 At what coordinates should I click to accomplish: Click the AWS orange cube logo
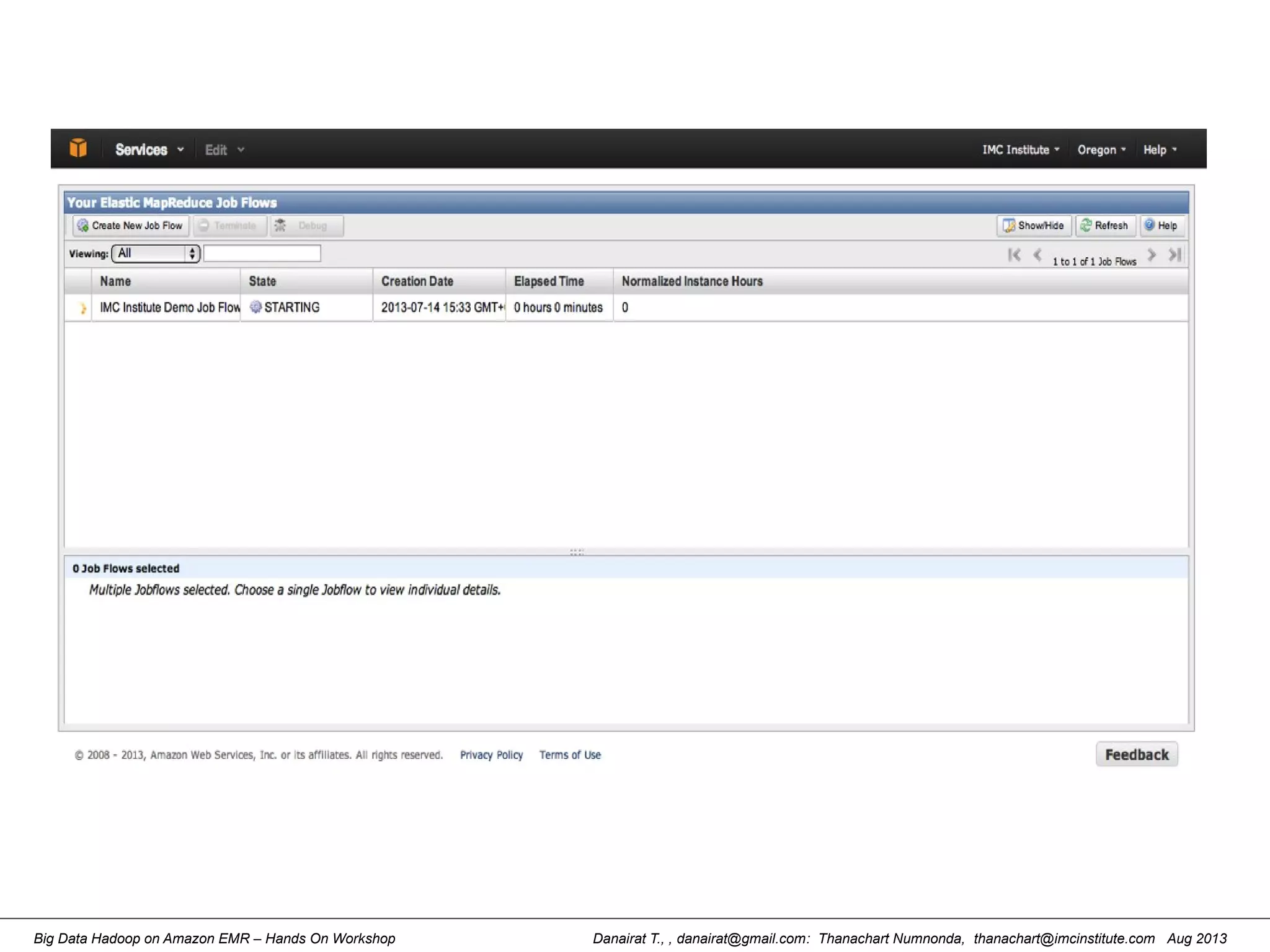78,149
